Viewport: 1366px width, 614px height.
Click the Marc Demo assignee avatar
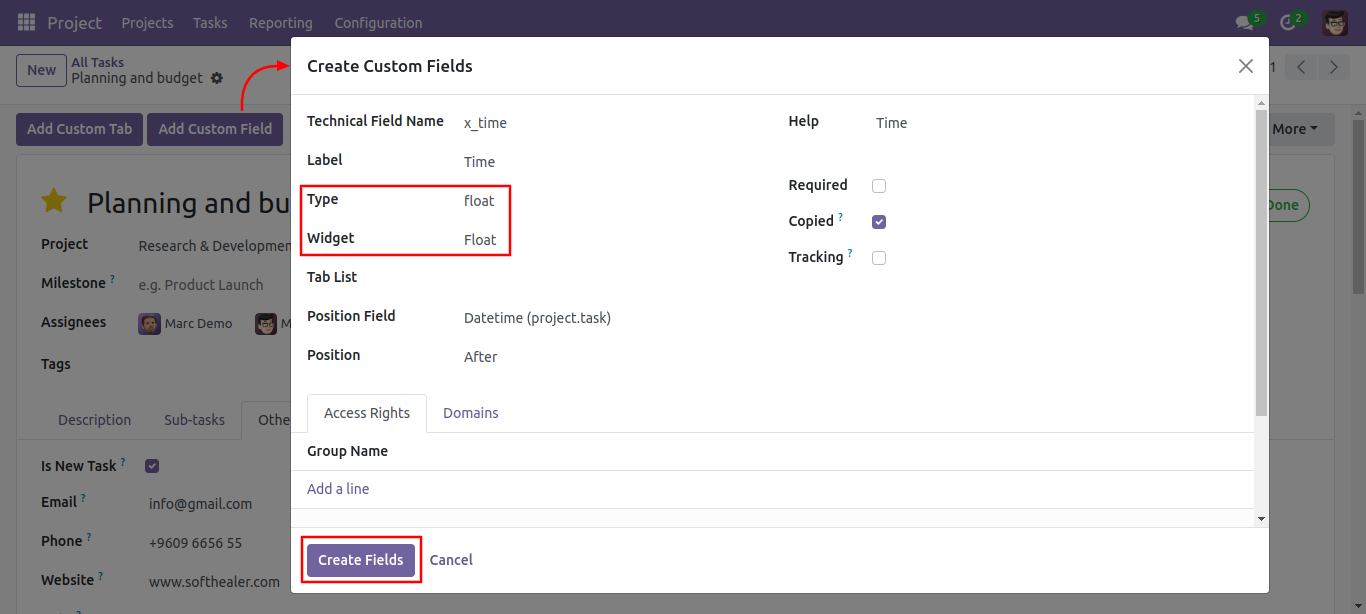coord(149,323)
